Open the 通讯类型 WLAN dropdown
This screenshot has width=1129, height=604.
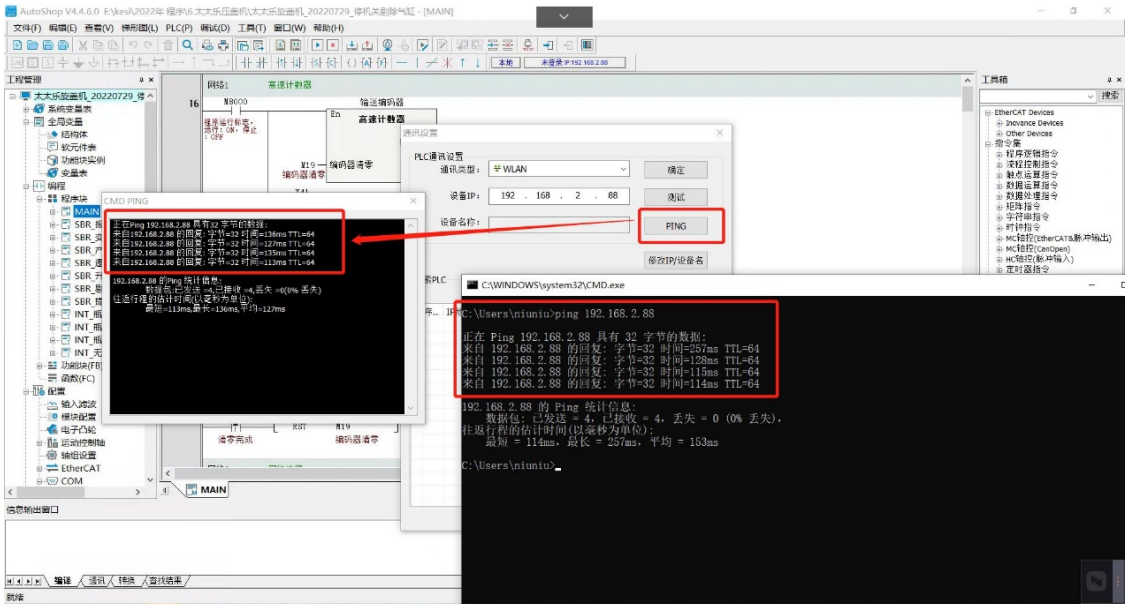559,169
